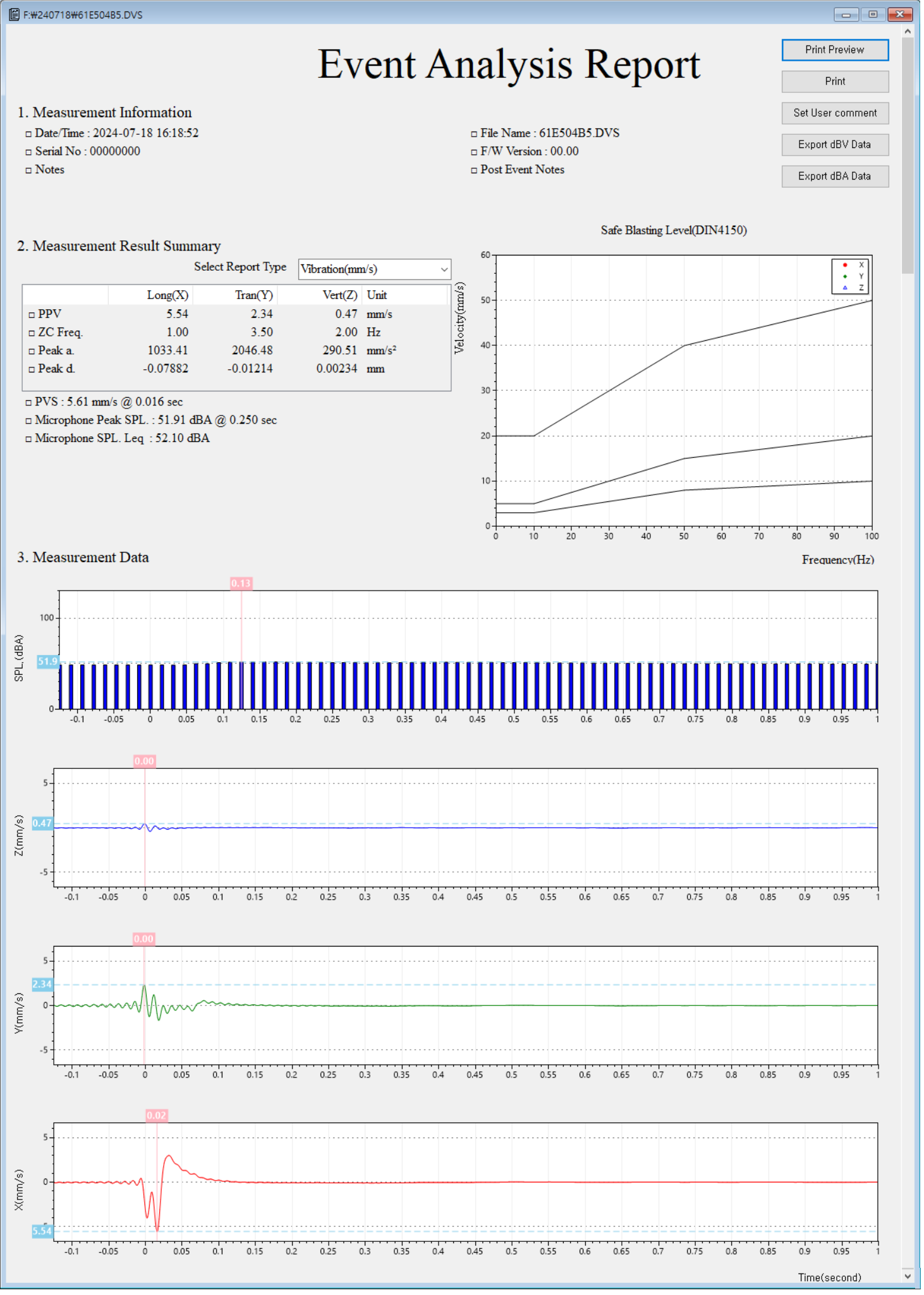Select the 0.13 peak marker on SPL chart
Viewport: 924px width, 1295px height.
point(241,583)
